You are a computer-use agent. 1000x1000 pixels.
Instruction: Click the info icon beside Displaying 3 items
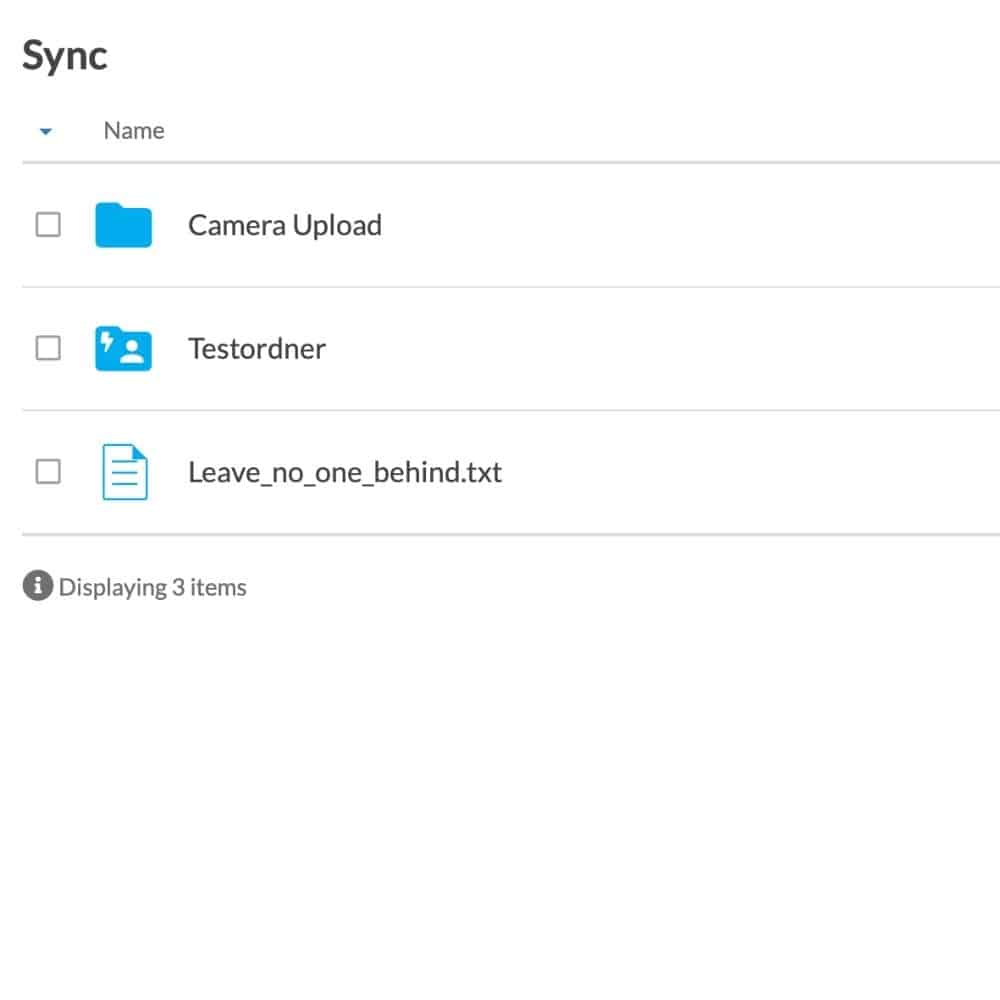pos(38,585)
